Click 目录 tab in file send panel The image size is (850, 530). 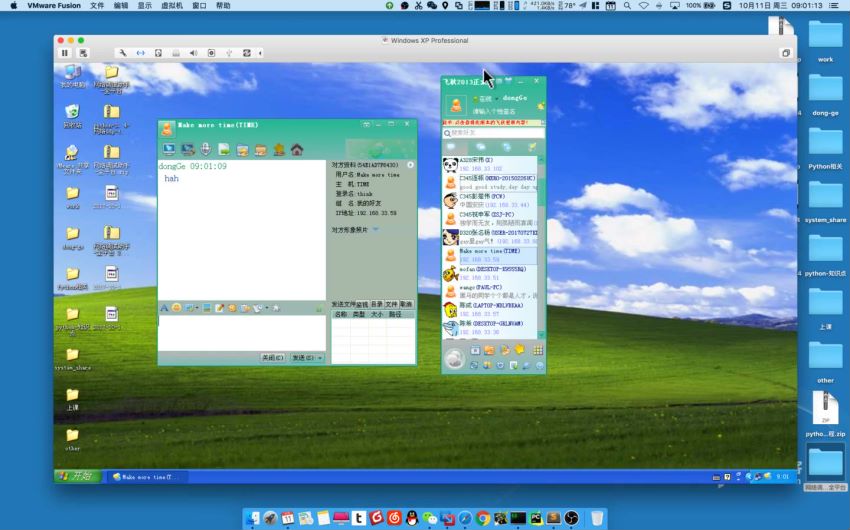click(x=377, y=304)
